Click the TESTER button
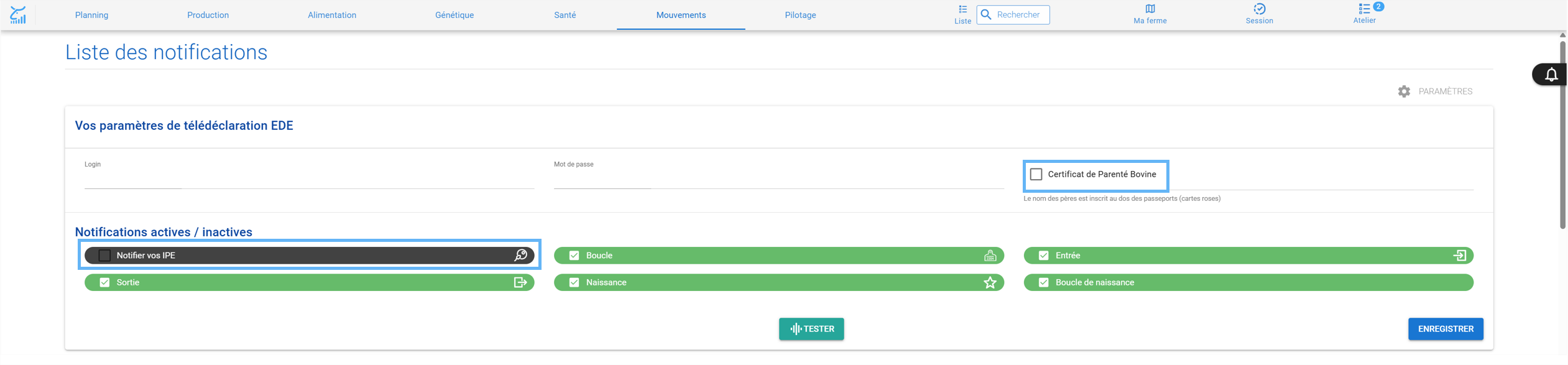The image size is (1568, 365). 811,329
